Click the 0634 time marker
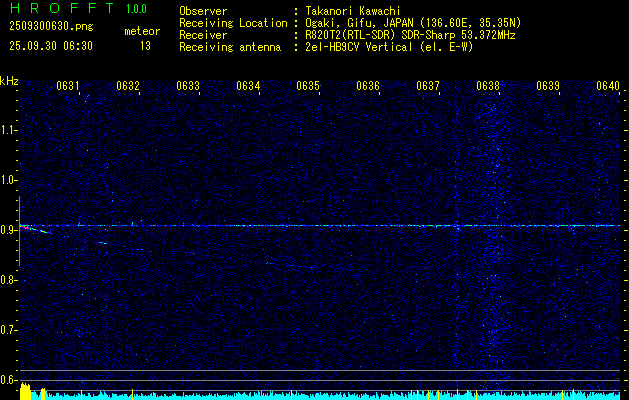 pos(248,86)
